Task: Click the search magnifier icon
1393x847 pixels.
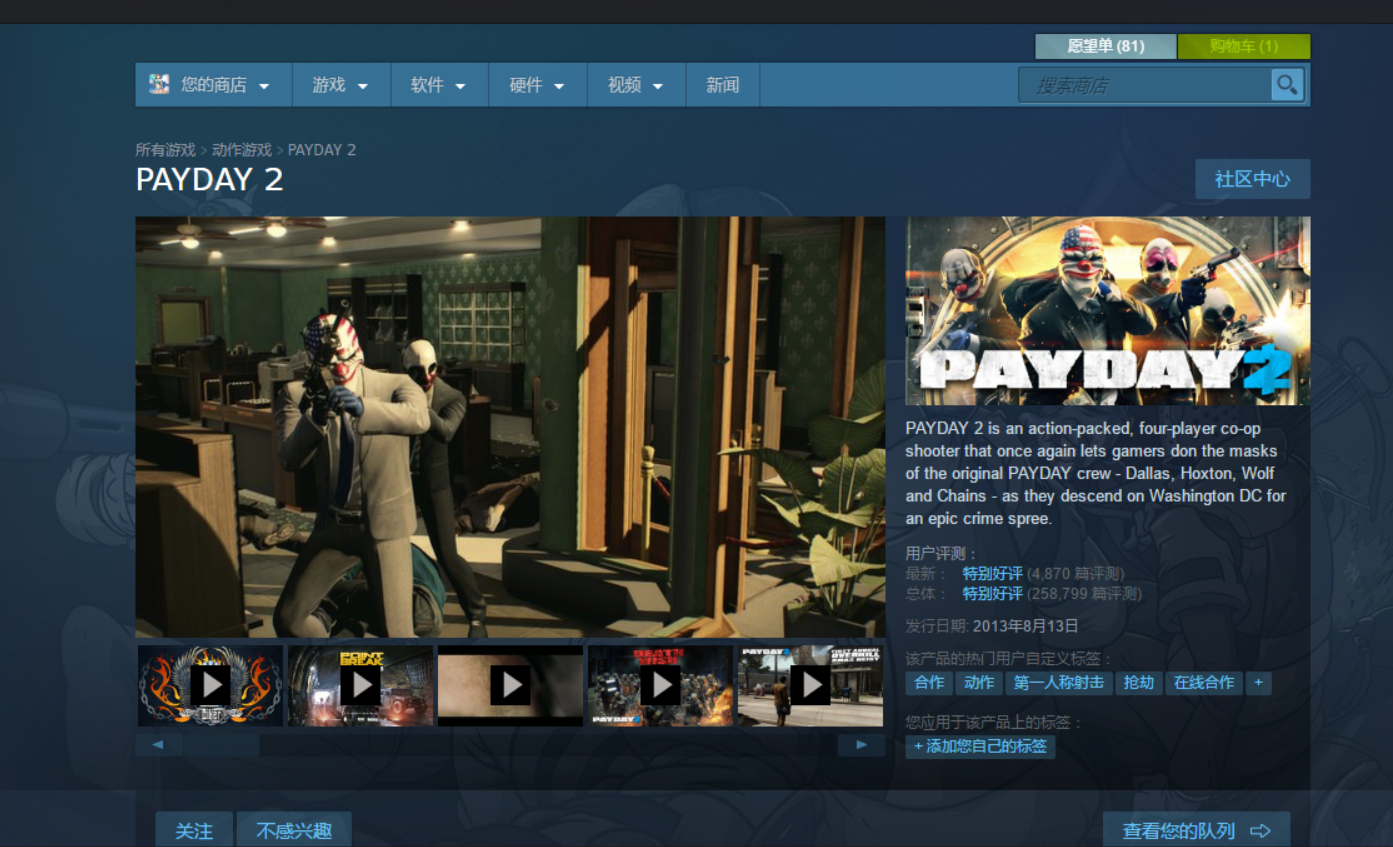Action: (x=1287, y=85)
